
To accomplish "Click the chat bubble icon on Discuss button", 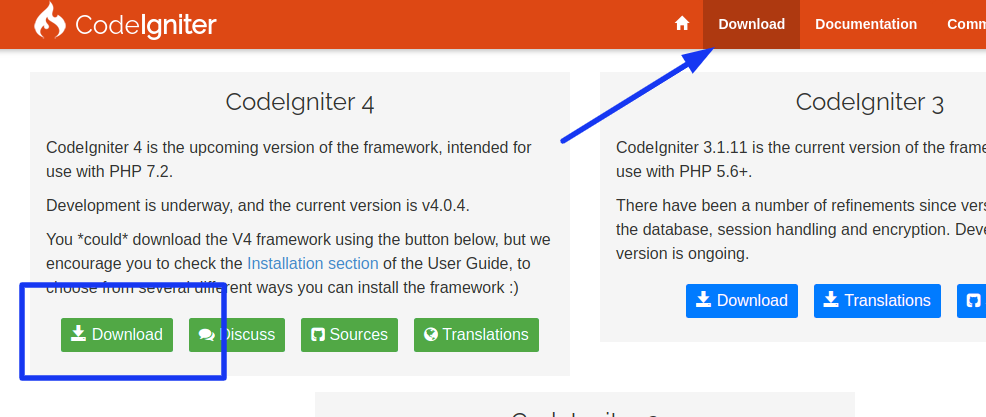I will click(x=207, y=335).
